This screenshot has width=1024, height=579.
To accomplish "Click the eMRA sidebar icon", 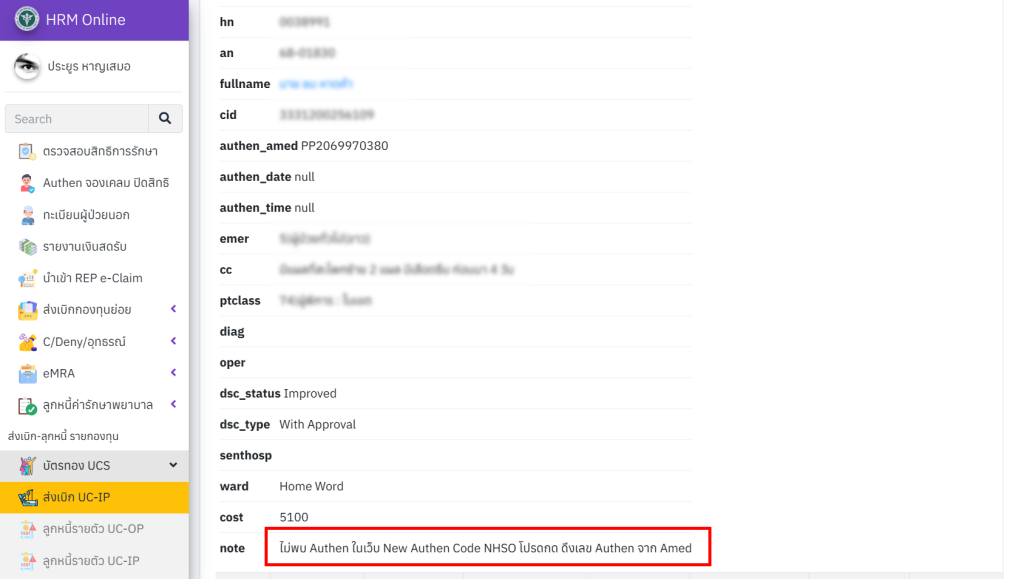I will pos(27,374).
